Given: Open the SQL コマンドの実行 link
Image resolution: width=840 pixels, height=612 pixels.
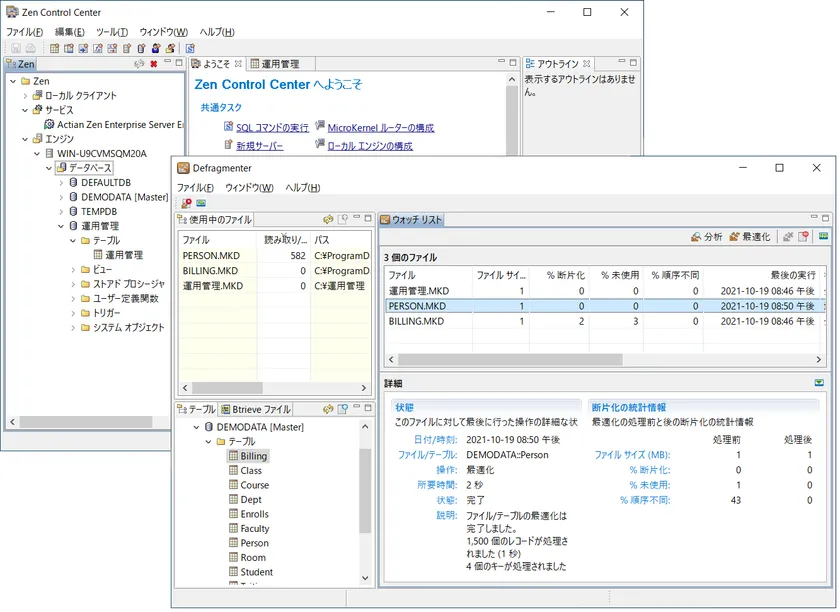Looking at the screenshot, I should pos(272,128).
